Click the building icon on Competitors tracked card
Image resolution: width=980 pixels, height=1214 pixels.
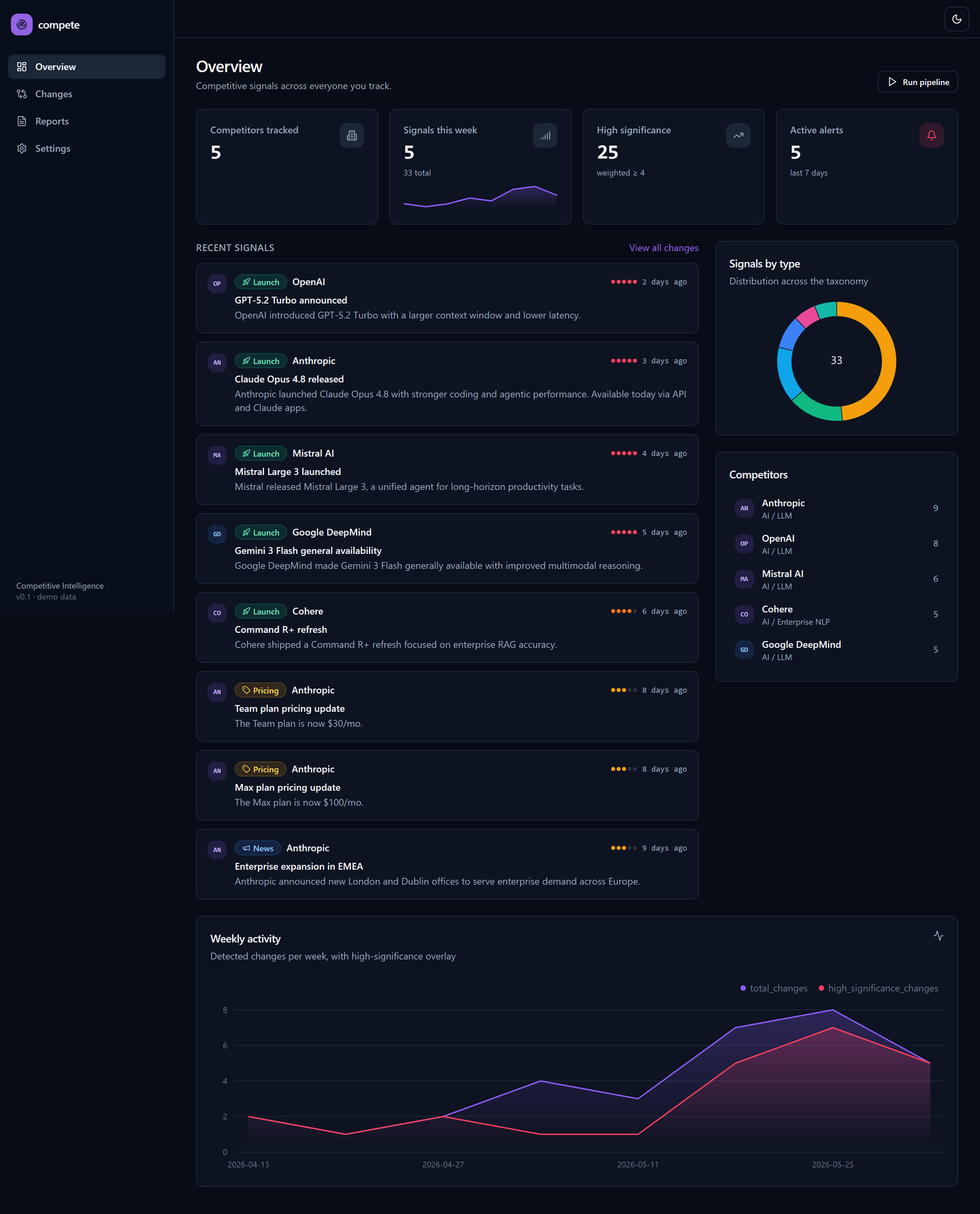coord(352,135)
